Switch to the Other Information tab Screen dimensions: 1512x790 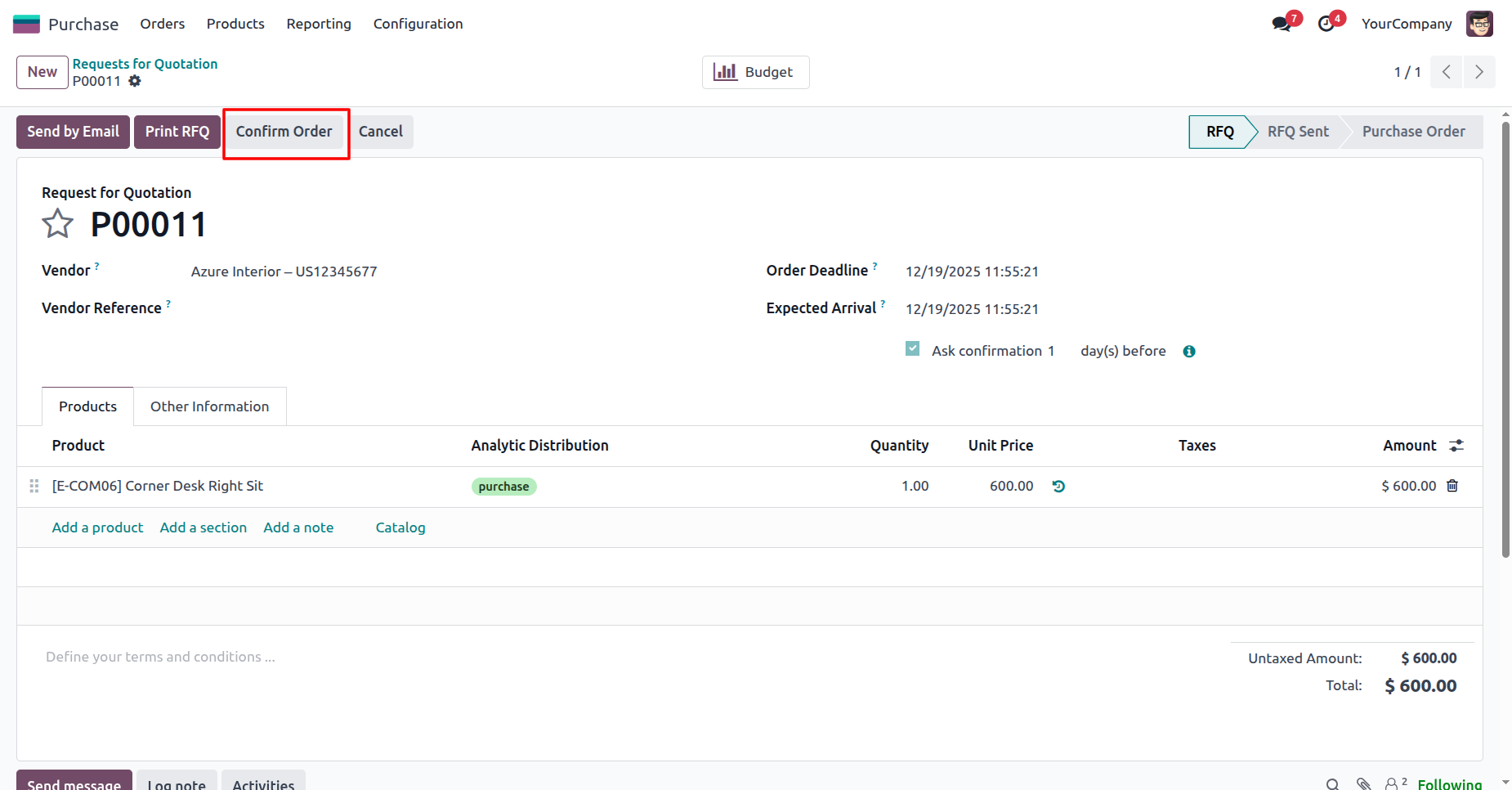(x=209, y=406)
